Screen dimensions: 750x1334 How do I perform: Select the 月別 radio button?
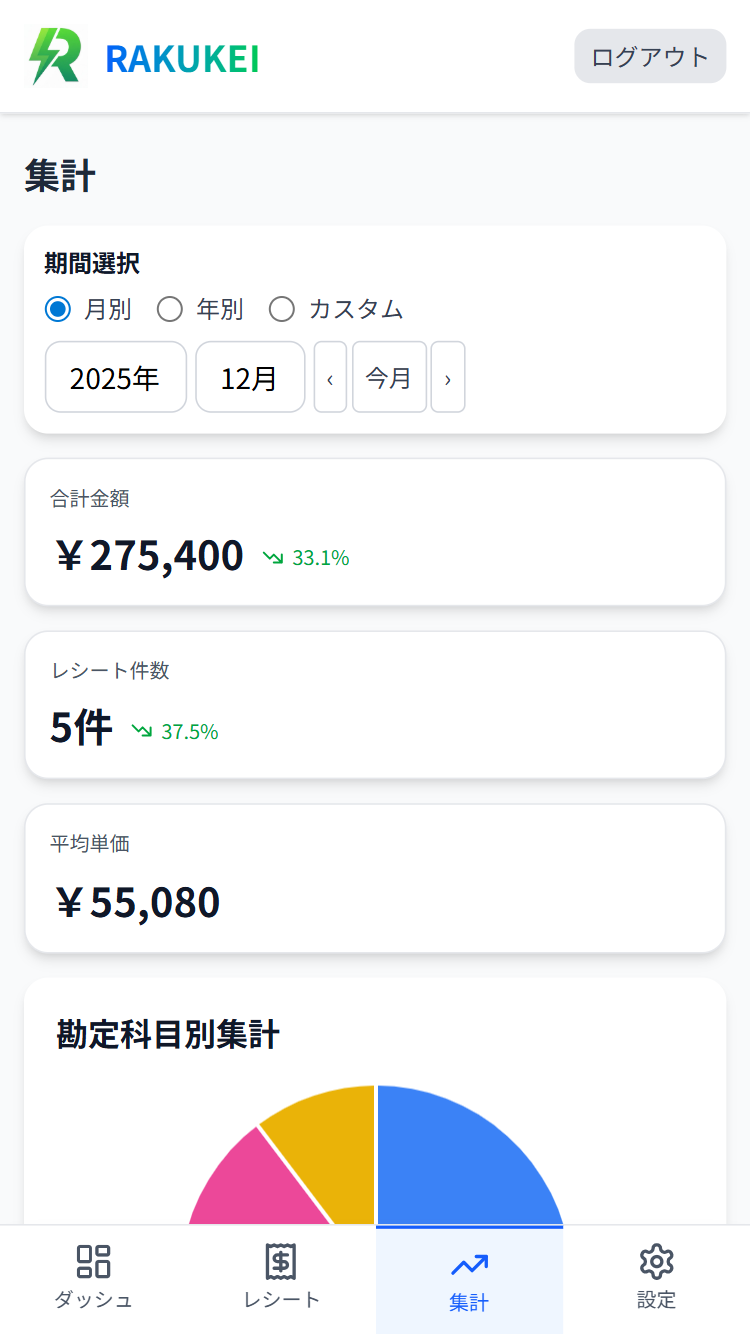coord(58,310)
